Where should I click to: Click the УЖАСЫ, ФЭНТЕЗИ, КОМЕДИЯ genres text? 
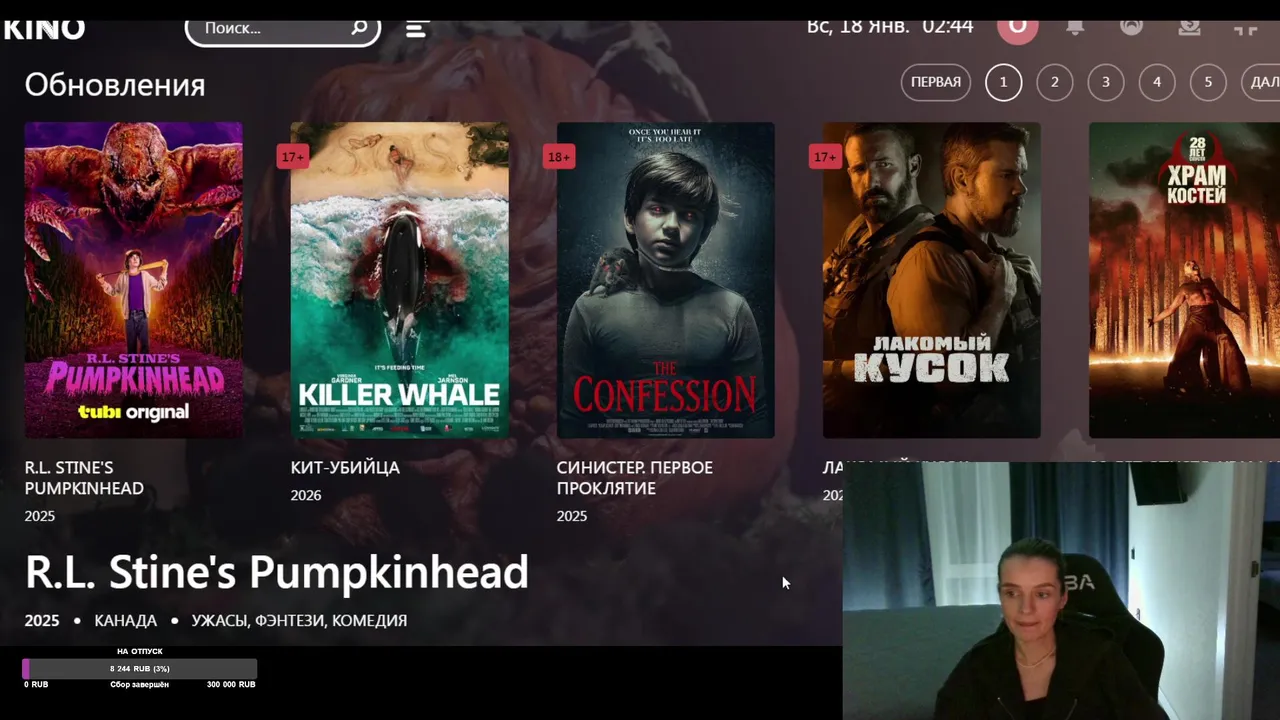point(299,621)
